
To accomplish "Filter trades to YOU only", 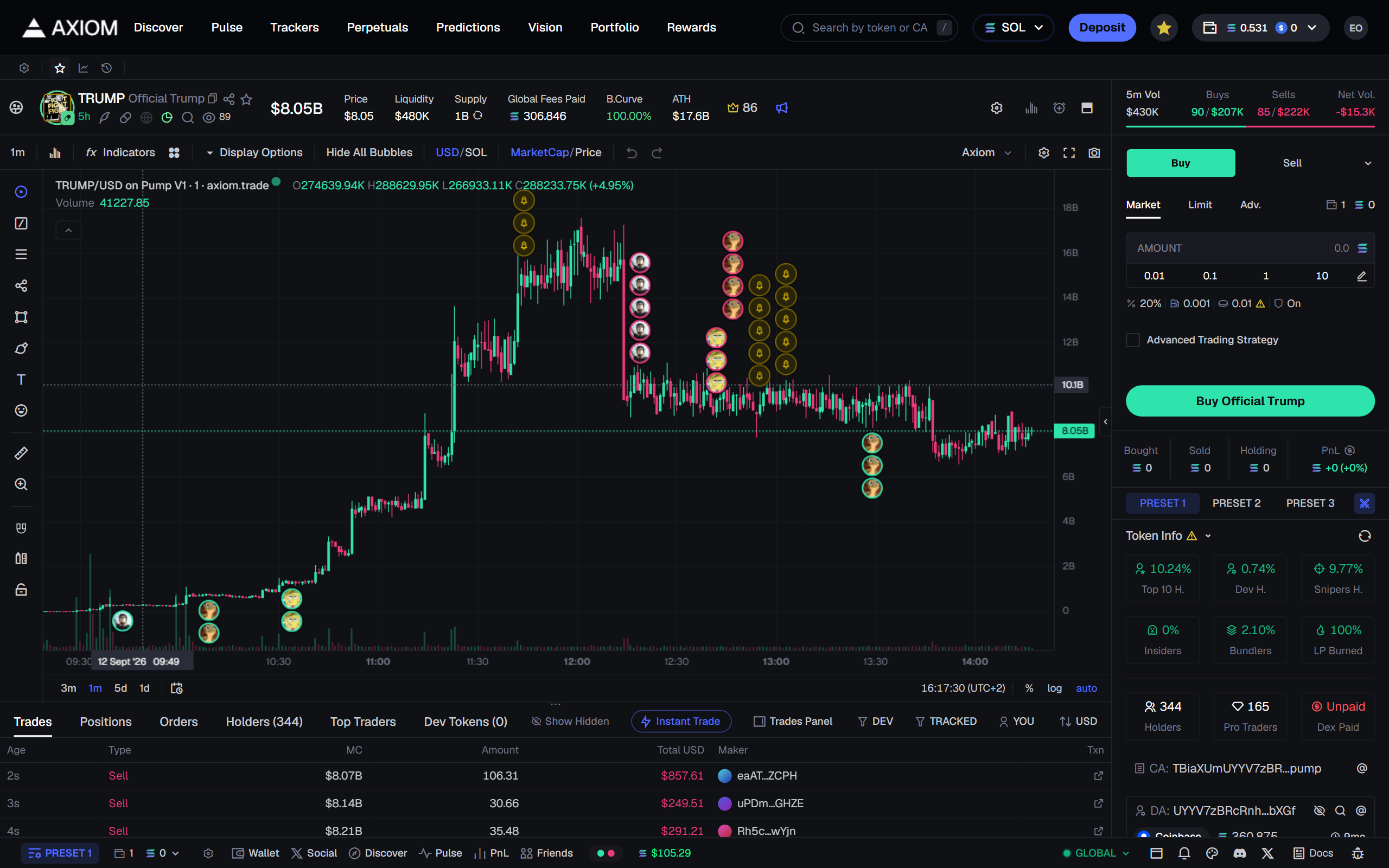I will tap(1016, 721).
